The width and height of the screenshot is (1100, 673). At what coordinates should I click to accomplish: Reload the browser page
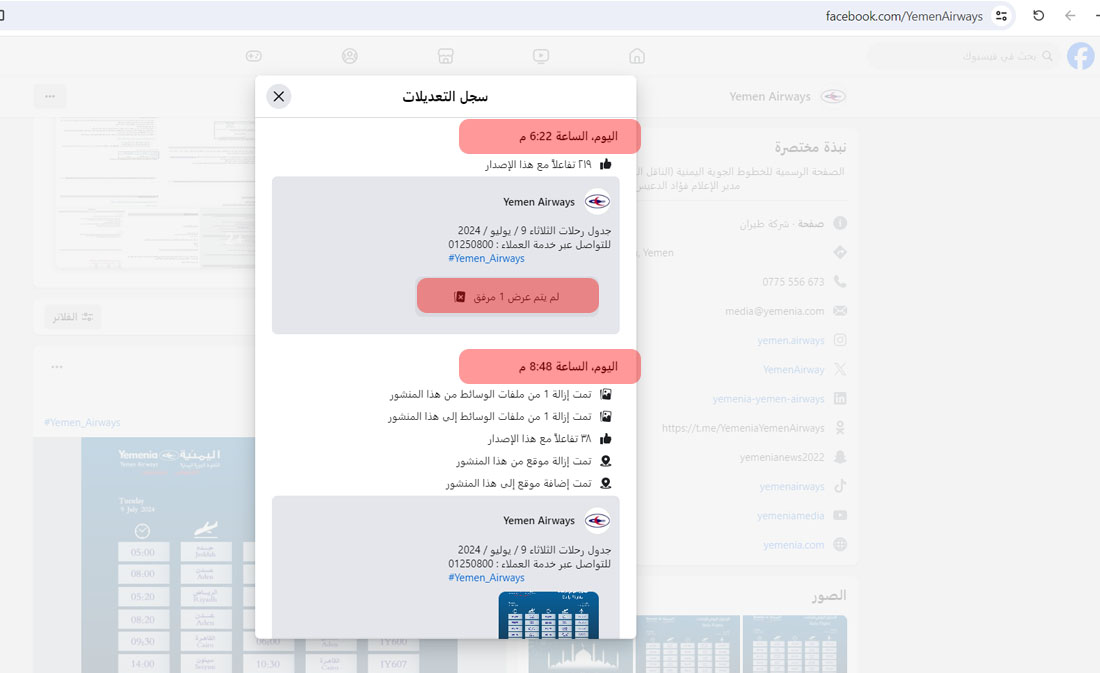point(1039,15)
